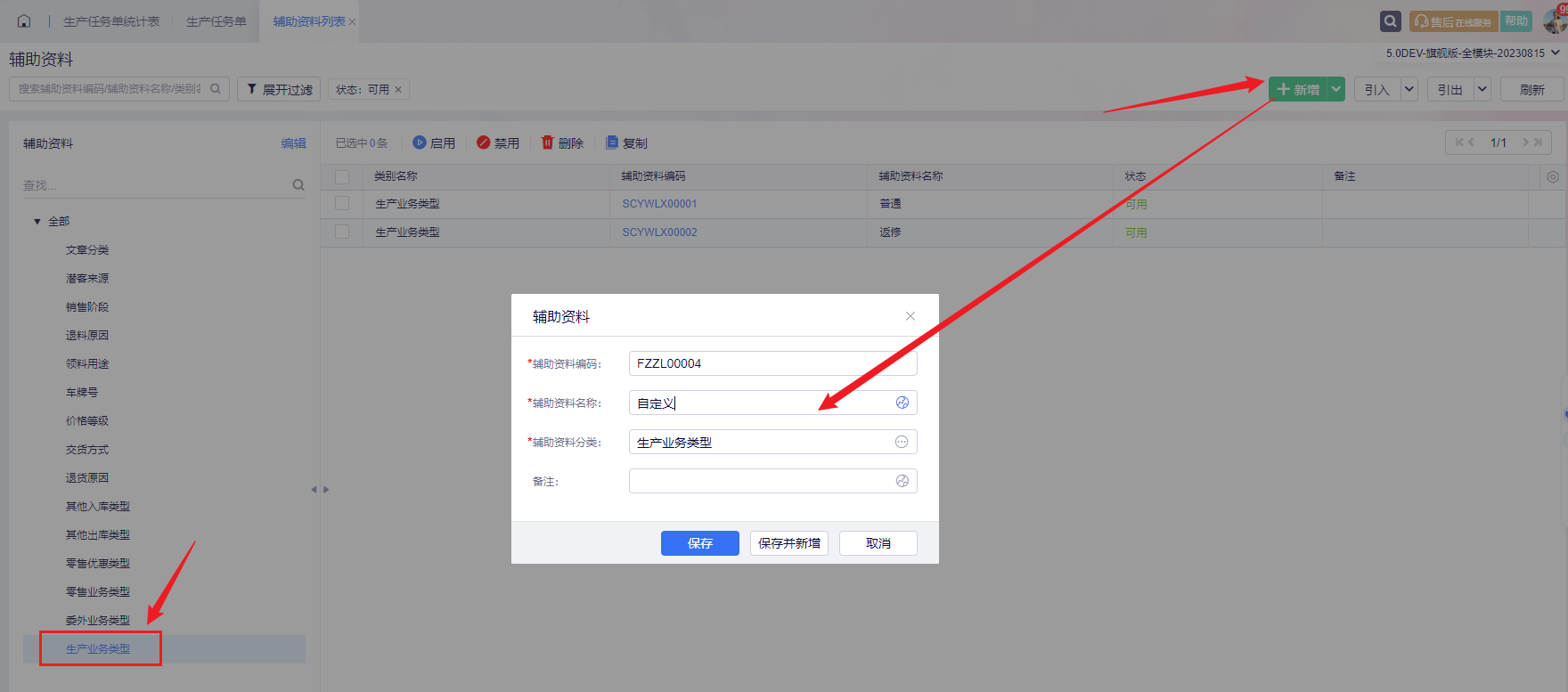
Task: Open dropdown arrow next to 新增
Action: pyautogui.click(x=1335, y=89)
